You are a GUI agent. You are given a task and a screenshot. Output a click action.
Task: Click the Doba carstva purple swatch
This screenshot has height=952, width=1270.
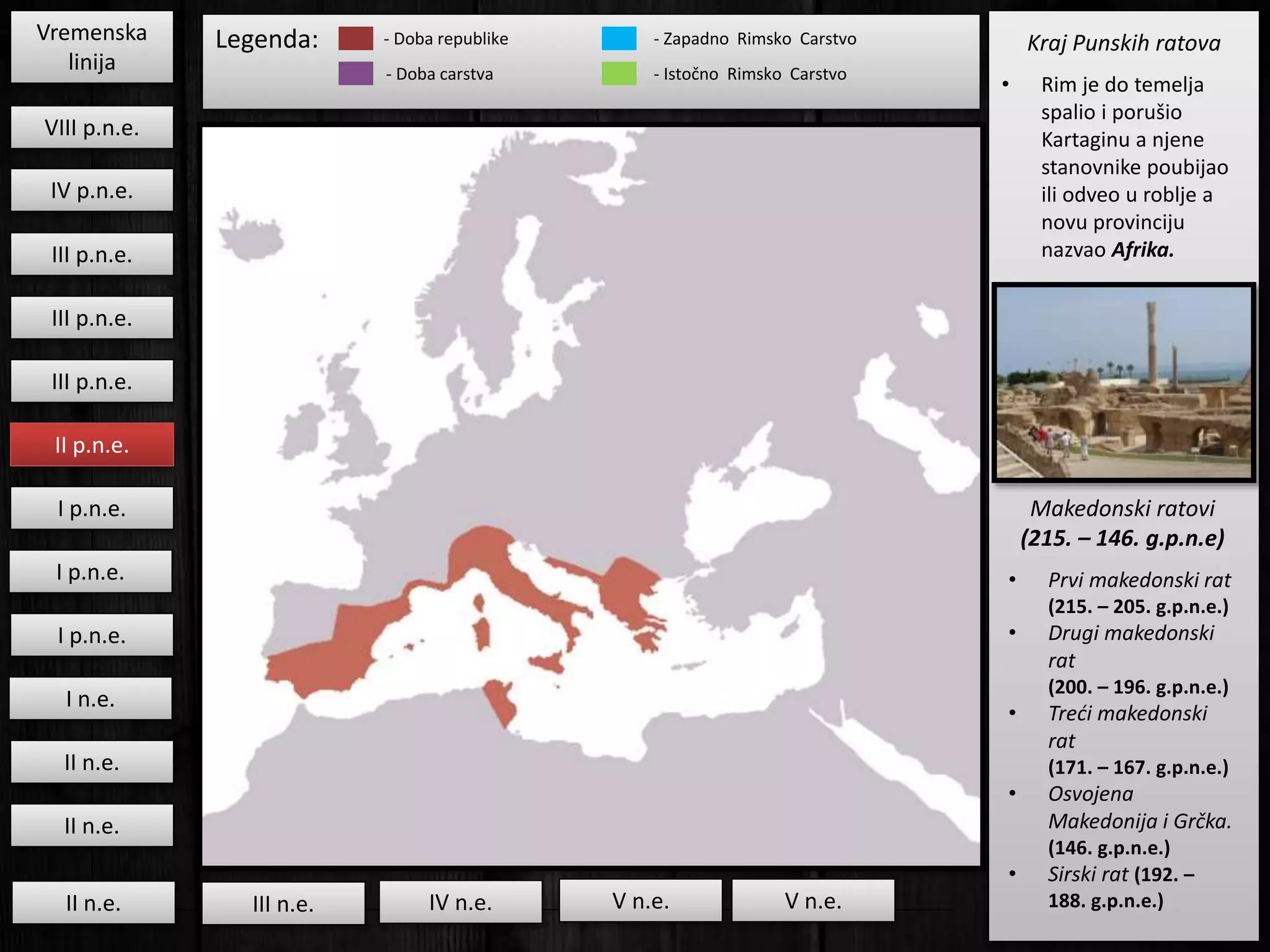tap(355, 74)
